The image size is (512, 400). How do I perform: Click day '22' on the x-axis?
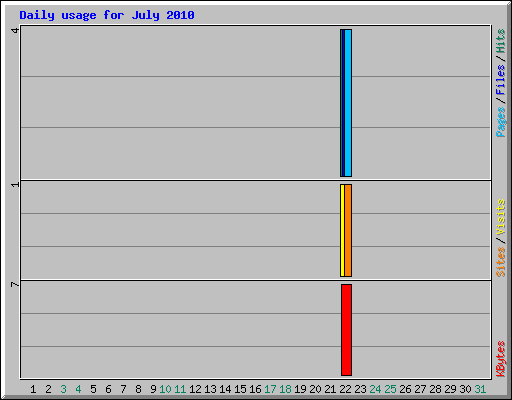[346, 389]
